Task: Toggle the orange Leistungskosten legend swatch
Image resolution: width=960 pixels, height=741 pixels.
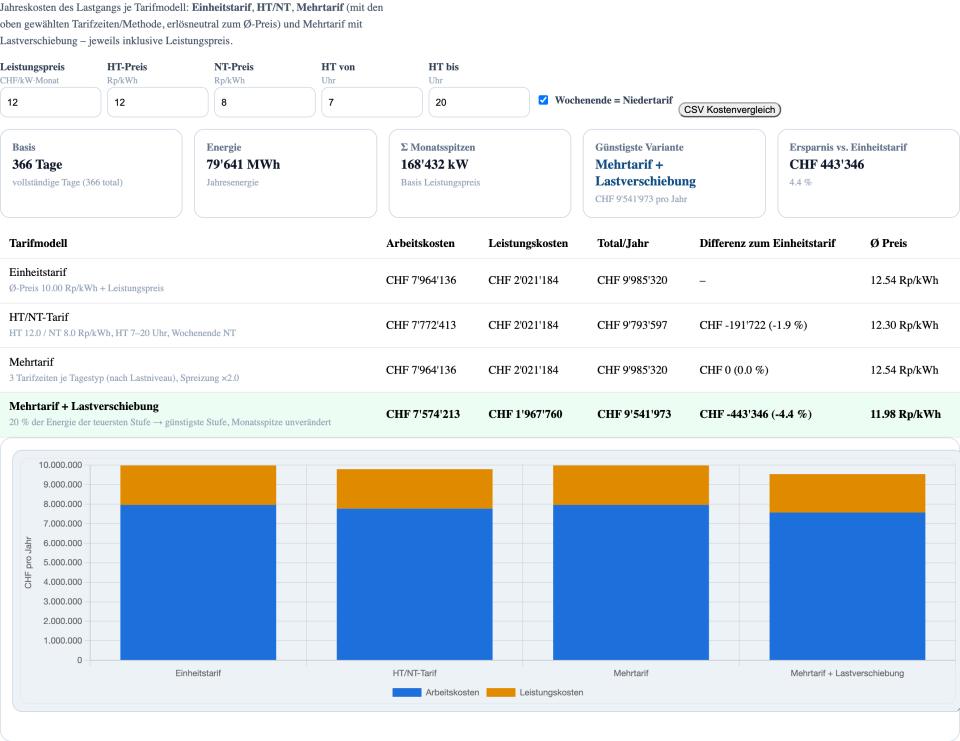Action: click(501, 692)
